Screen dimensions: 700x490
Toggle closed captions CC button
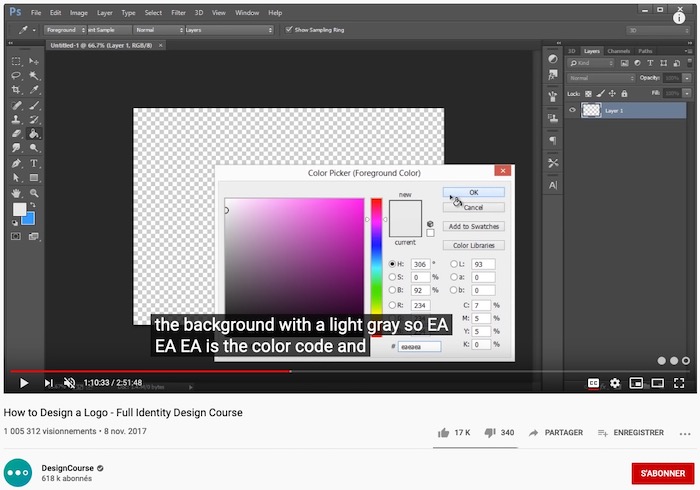point(593,383)
